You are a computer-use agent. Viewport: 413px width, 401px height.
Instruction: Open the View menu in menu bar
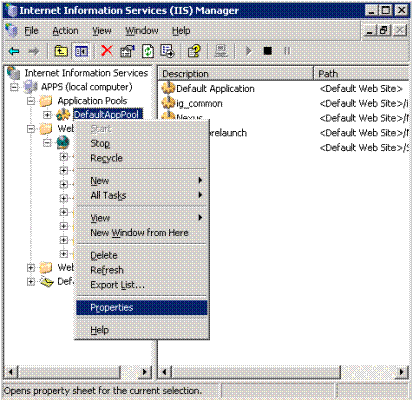pos(102,31)
